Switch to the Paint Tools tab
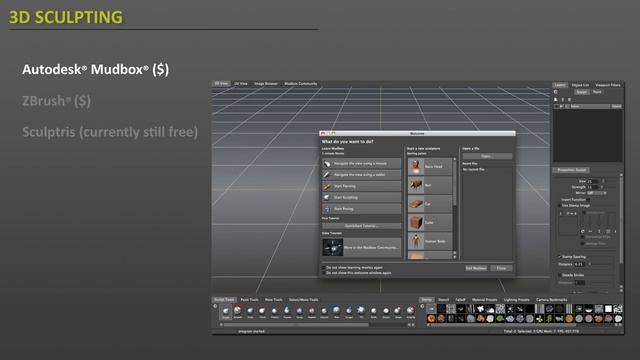This screenshot has height=360, width=640. tap(249, 300)
